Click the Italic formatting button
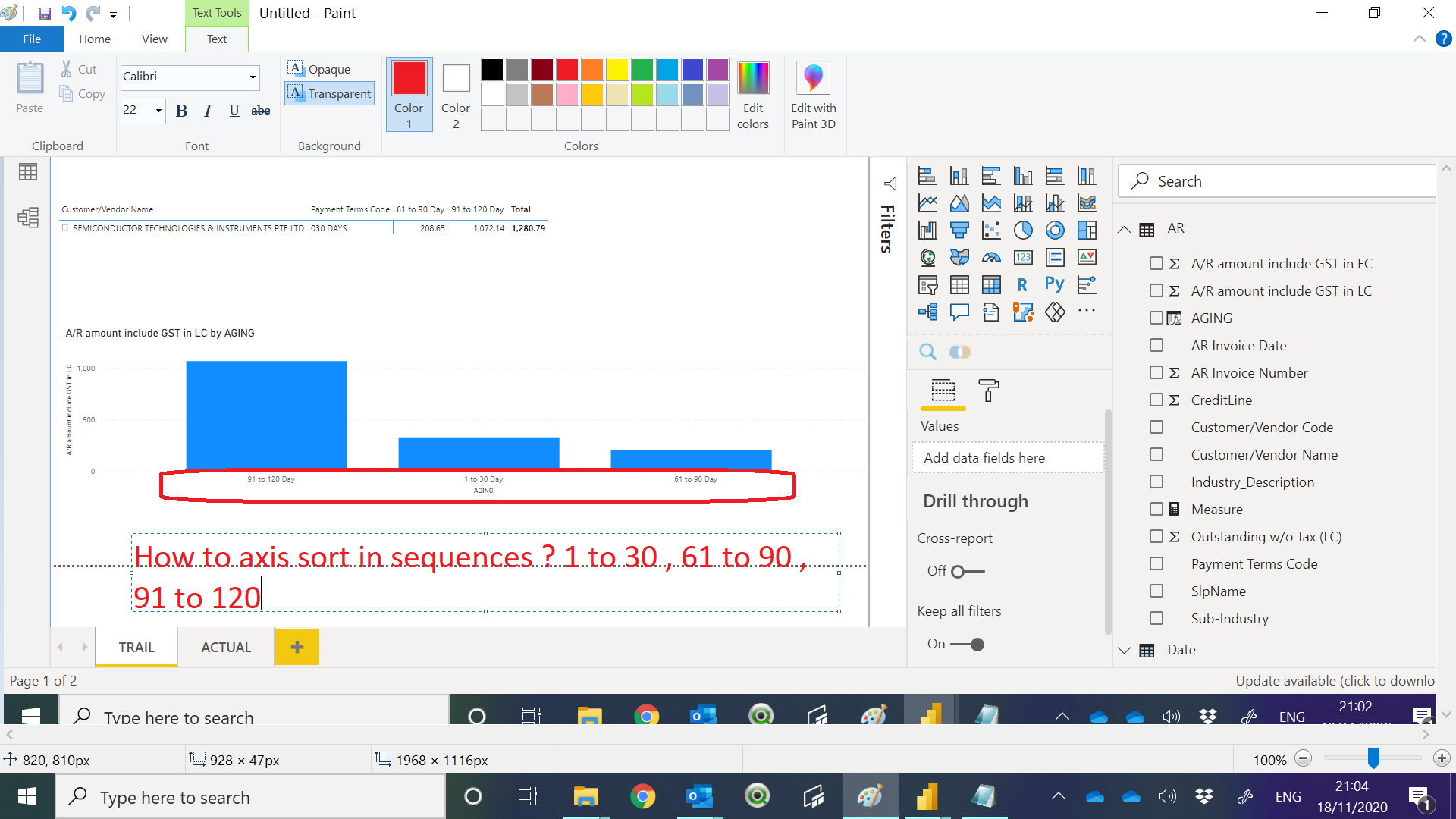The width and height of the screenshot is (1456, 819). (208, 111)
